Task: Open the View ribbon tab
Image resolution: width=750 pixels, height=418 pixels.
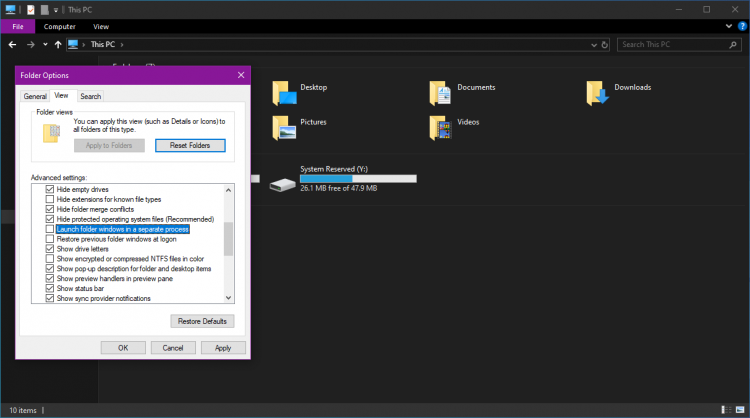Action: tap(101, 26)
